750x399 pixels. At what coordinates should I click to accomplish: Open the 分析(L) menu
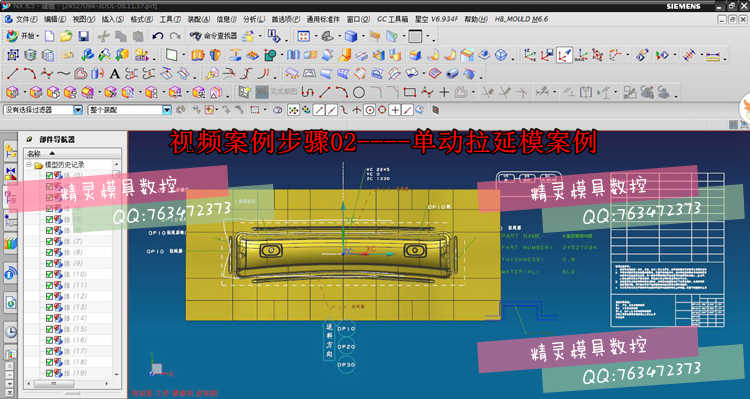coord(254,20)
